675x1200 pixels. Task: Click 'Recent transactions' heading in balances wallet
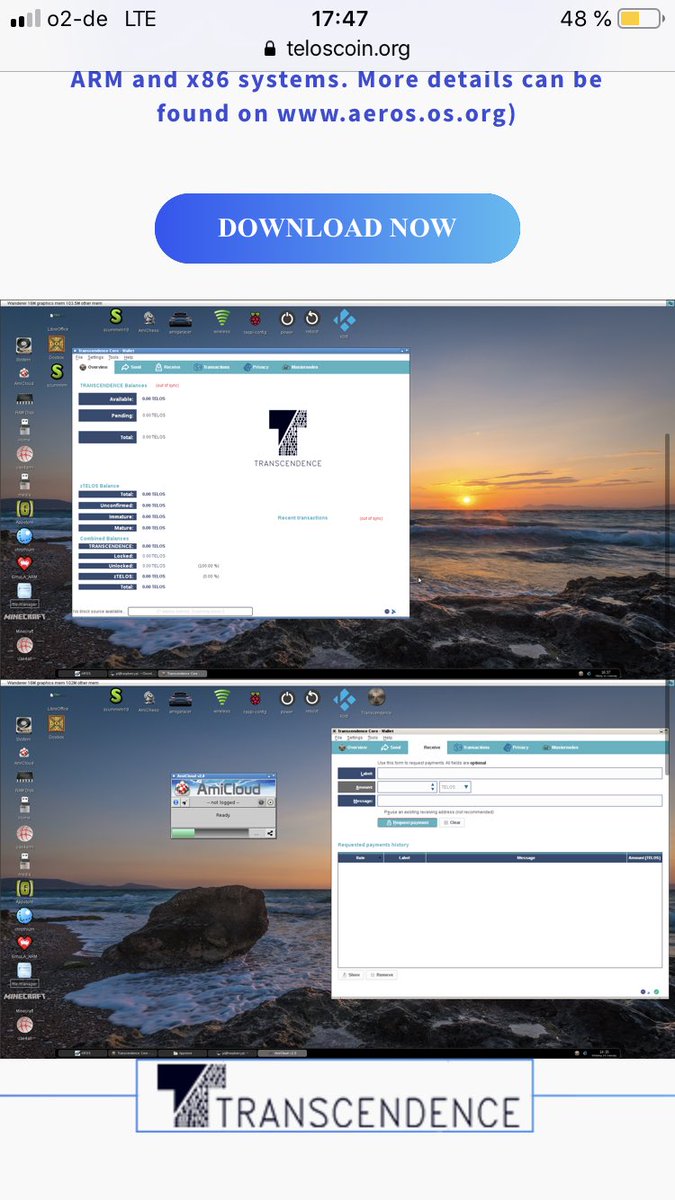[302, 518]
